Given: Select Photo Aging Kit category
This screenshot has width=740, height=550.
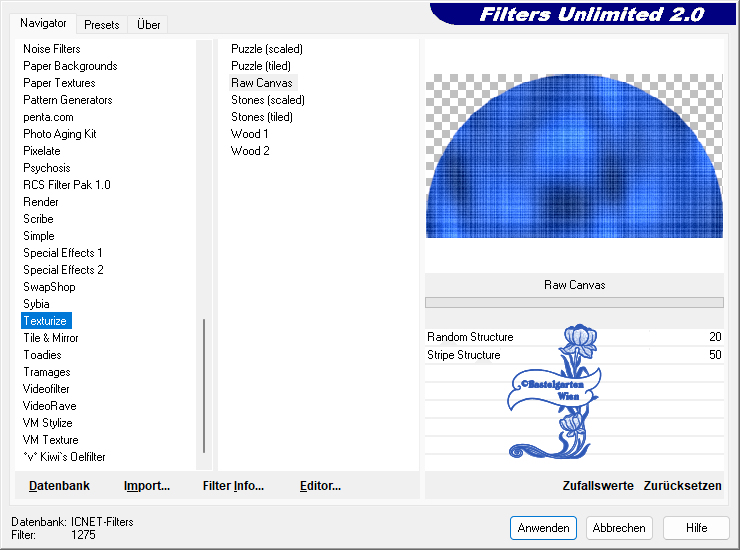Looking at the screenshot, I should [x=60, y=134].
